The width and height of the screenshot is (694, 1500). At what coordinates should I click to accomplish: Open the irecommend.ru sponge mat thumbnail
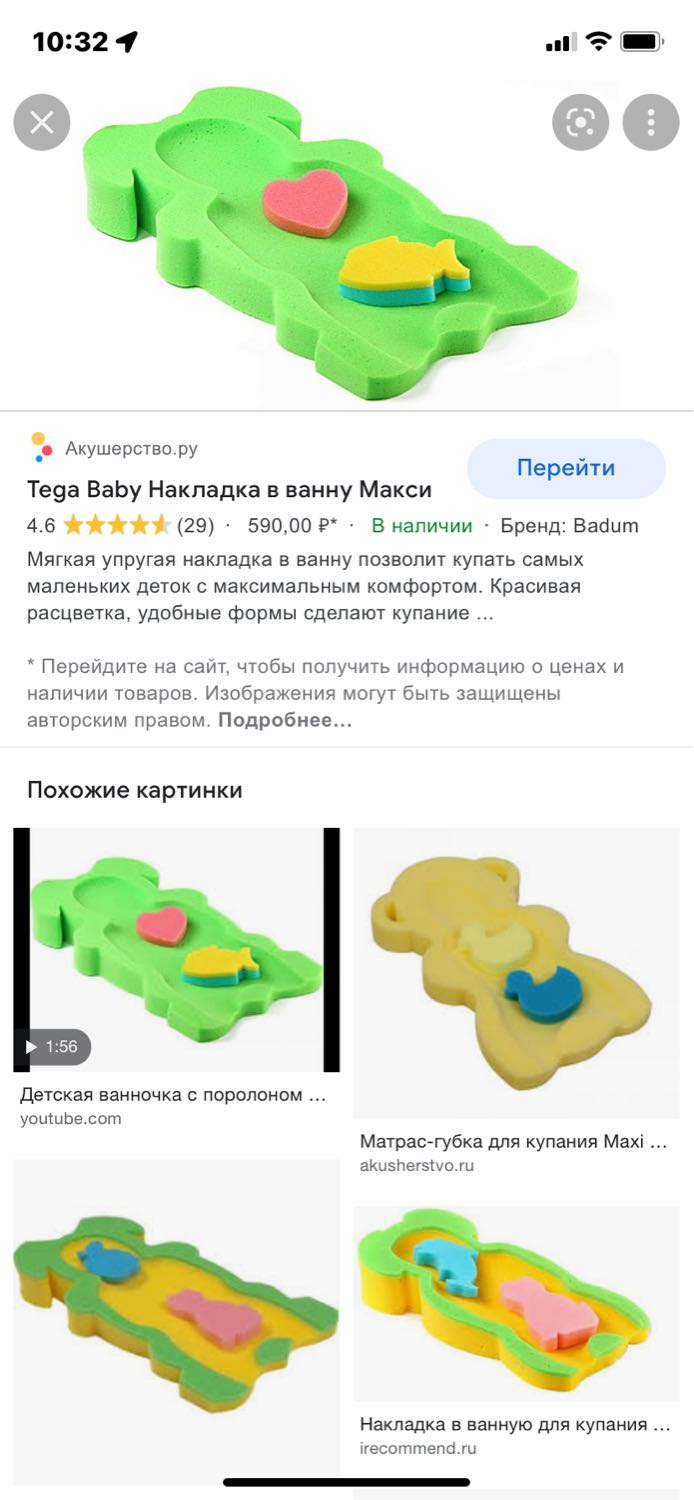point(516,1303)
